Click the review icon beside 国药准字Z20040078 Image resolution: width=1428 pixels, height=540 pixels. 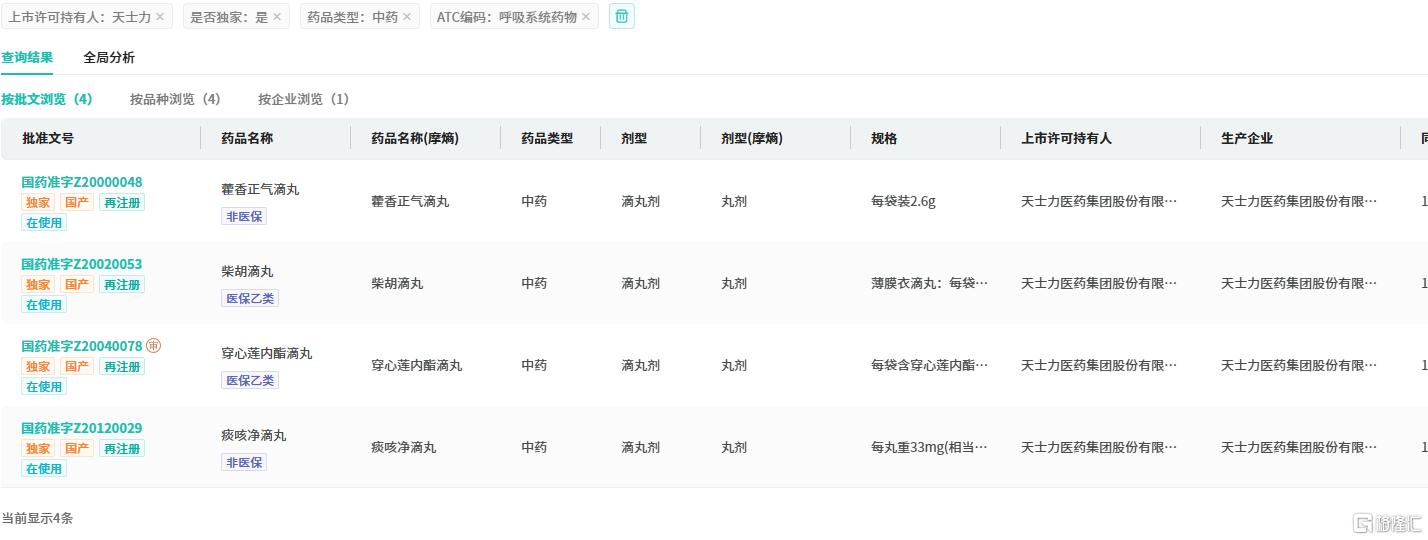[153, 346]
